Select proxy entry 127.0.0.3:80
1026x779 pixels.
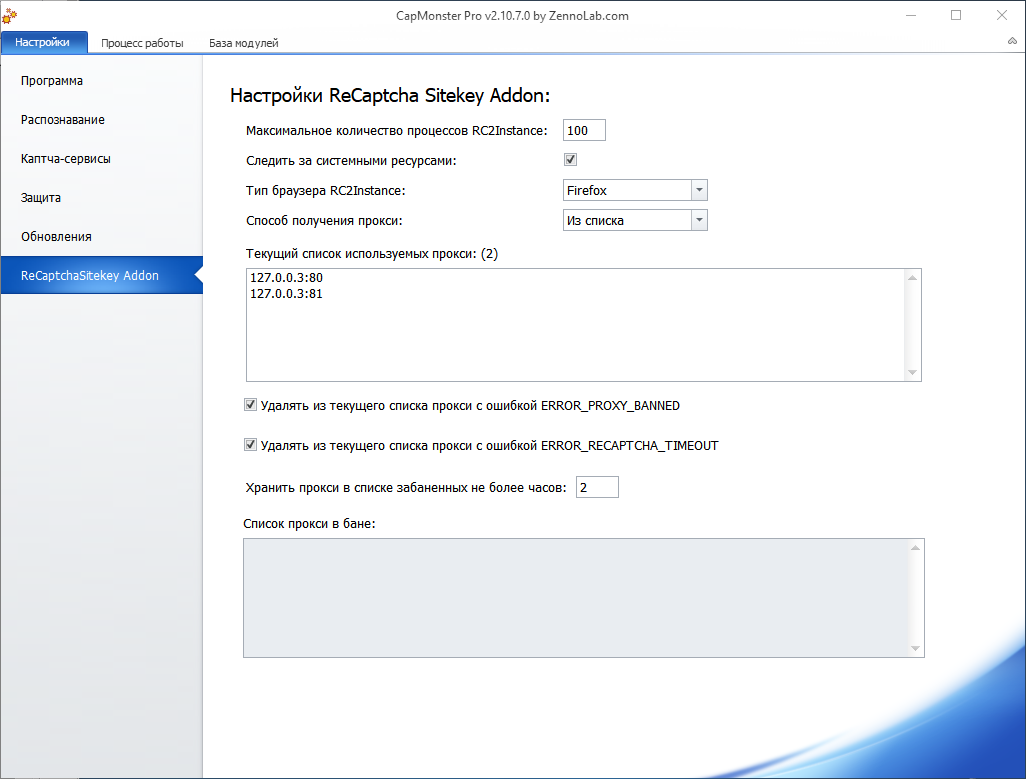tap(287, 277)
